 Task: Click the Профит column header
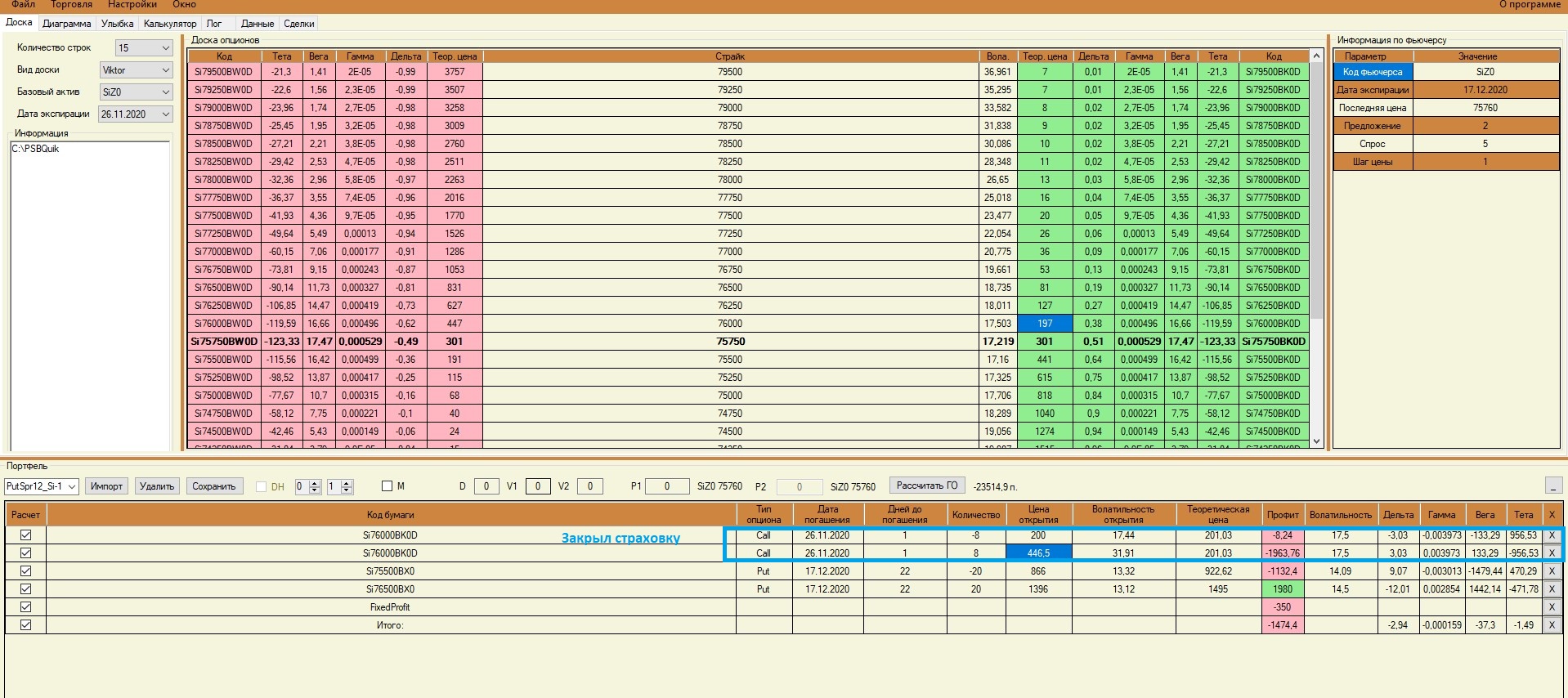tap(1283, 515)
